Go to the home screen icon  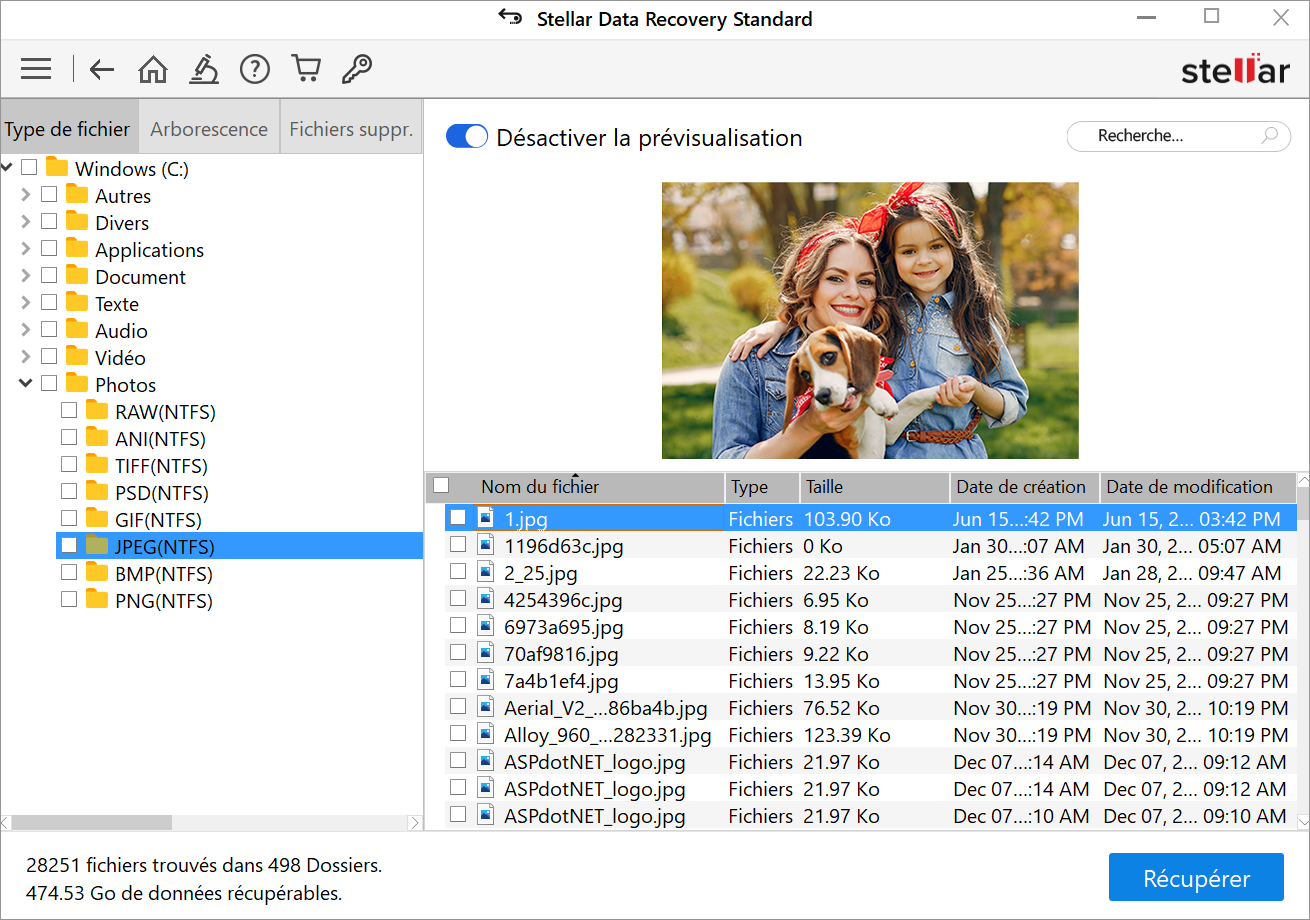pos(153,69)
